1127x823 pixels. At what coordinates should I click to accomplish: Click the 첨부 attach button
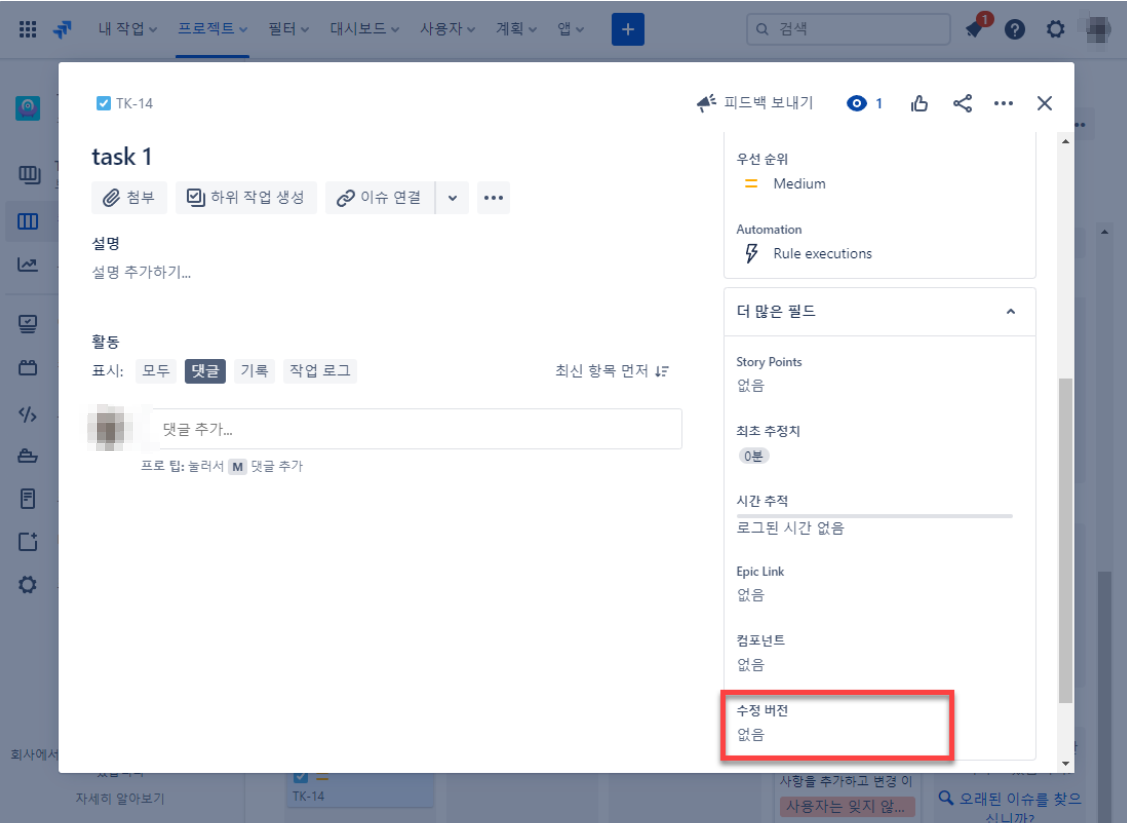pos(129,198)
